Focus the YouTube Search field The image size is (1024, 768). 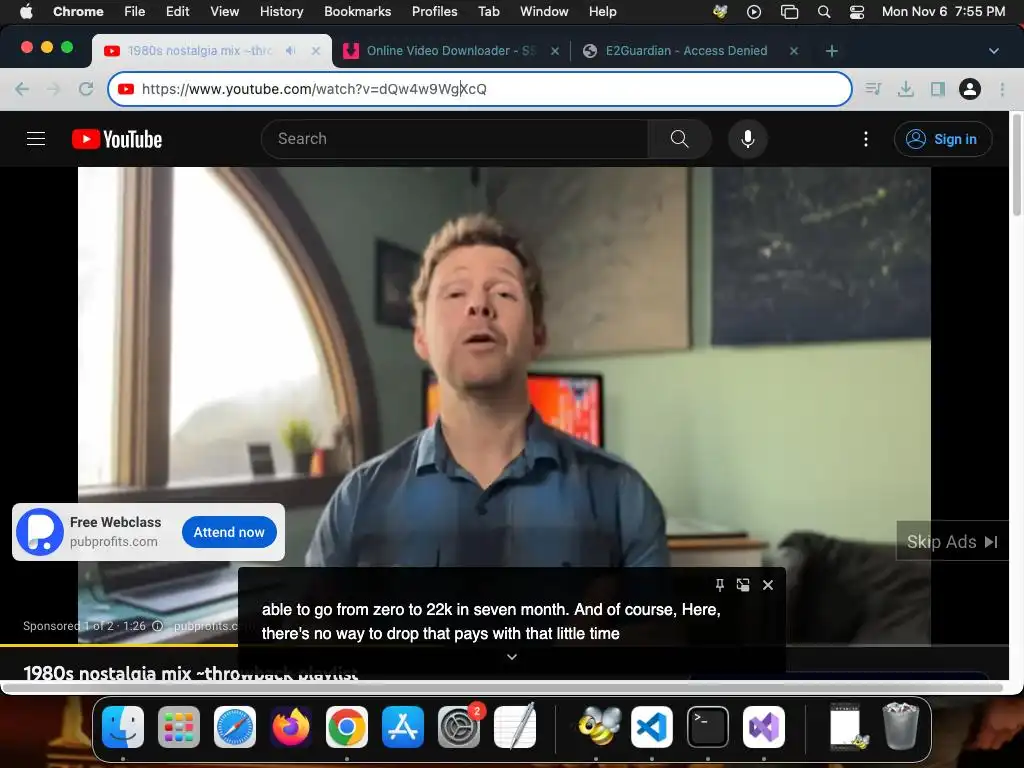(455, 138)
